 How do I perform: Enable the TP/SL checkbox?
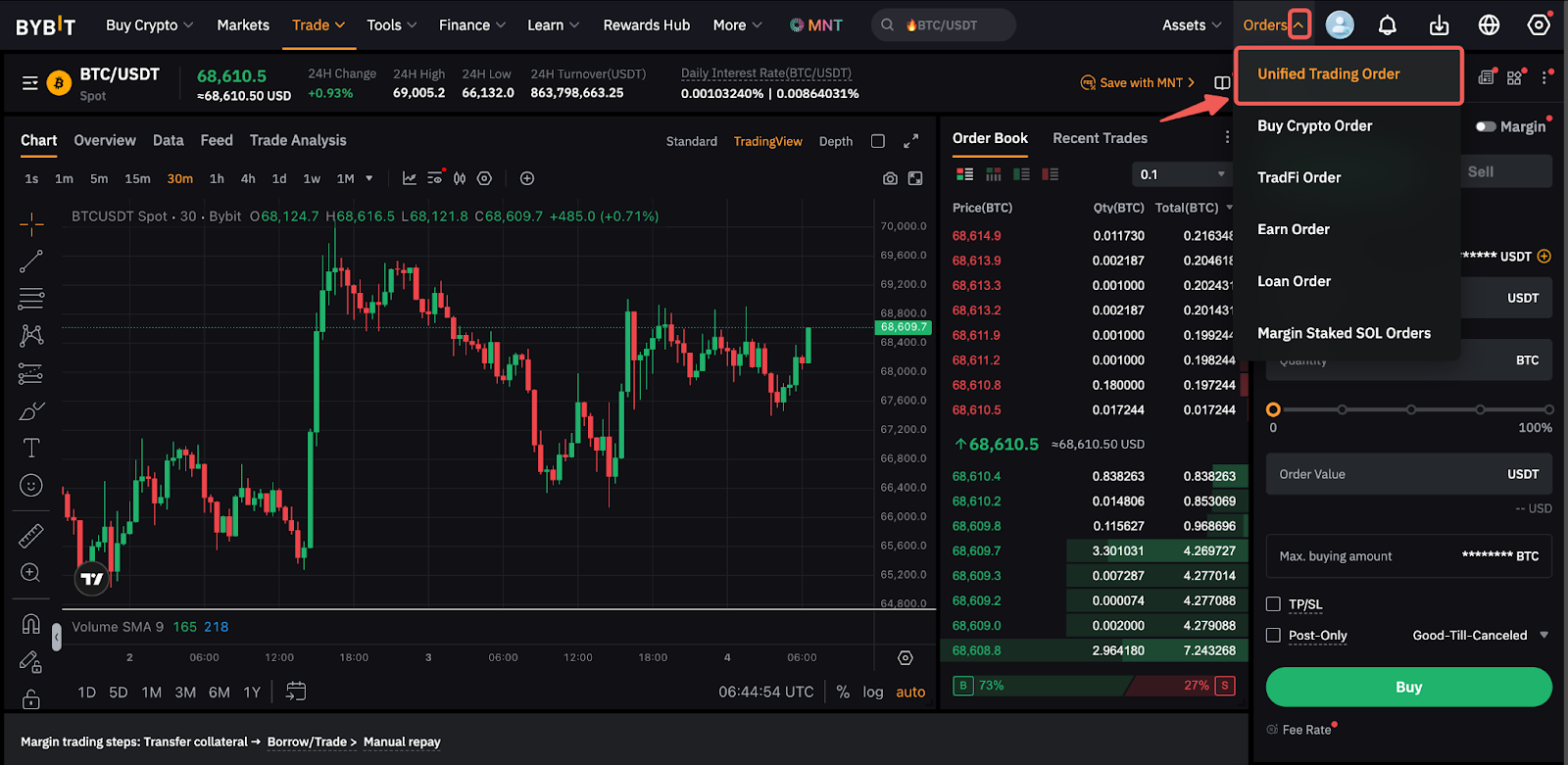[x=1273, y=604]
